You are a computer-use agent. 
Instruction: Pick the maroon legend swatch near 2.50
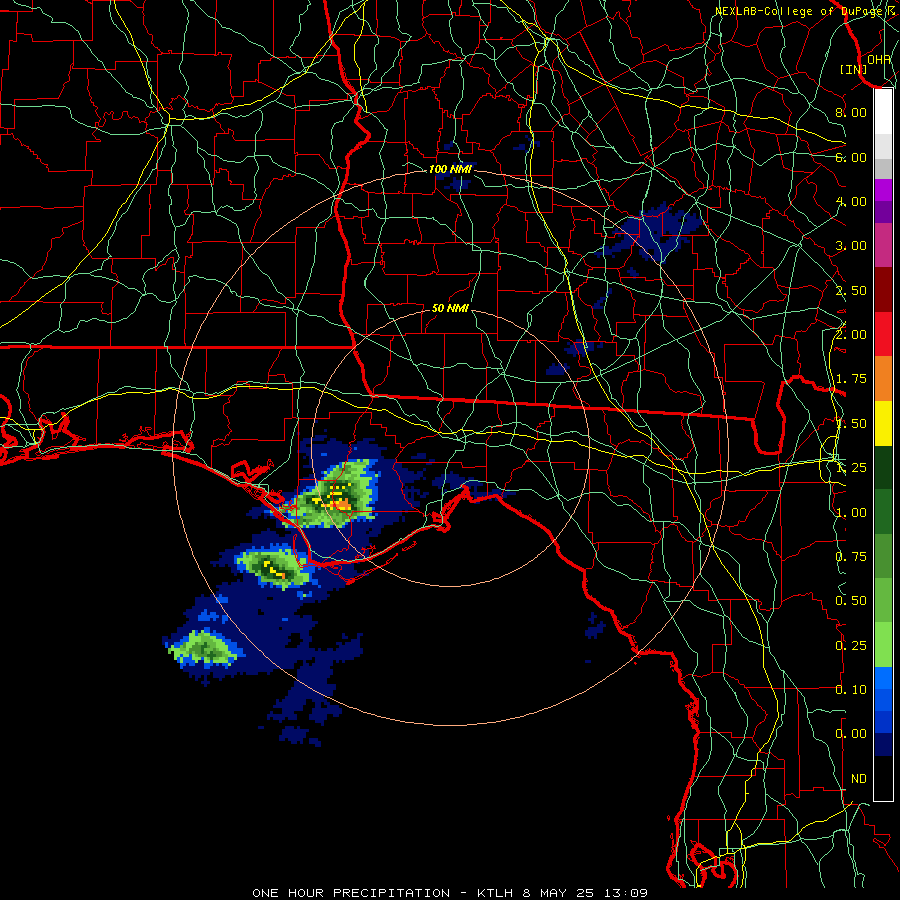coord(883,290)
